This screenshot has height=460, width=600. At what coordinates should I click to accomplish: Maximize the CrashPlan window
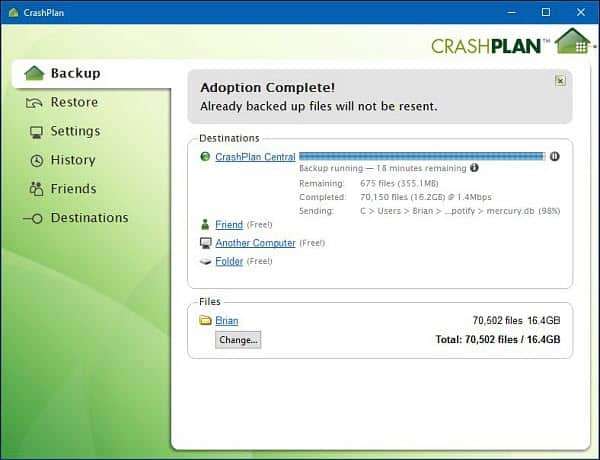(x=546, y=12)
